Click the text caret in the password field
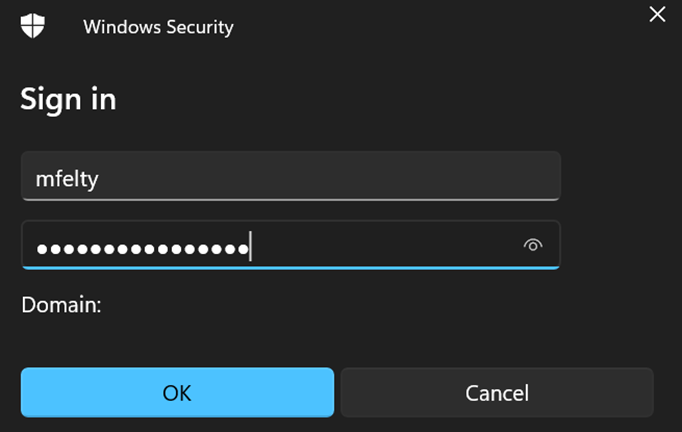682x432 pixels. [x=251, y=246]
